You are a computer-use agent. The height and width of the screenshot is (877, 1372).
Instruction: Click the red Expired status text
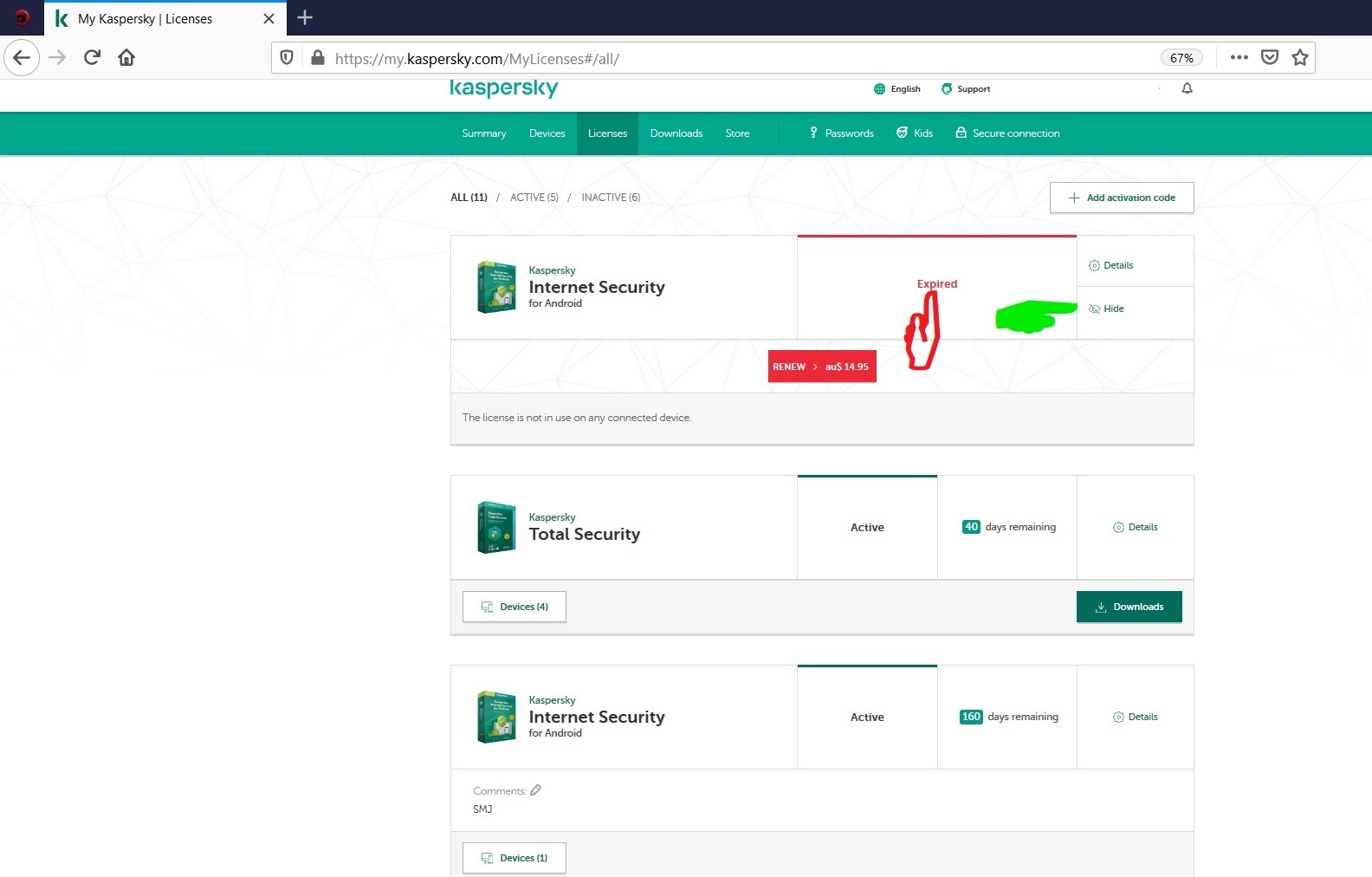coord(937,283)
